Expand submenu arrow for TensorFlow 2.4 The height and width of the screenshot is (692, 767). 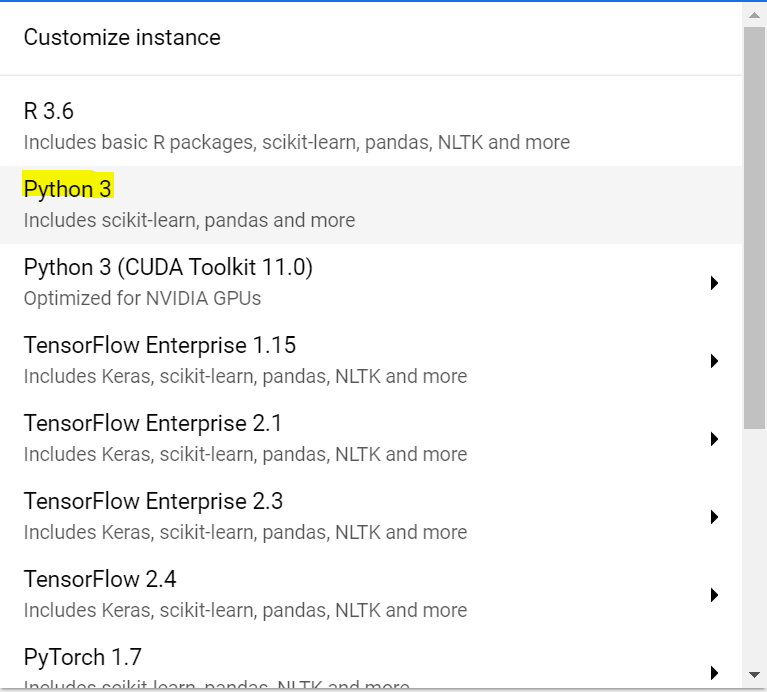(714, 595)
